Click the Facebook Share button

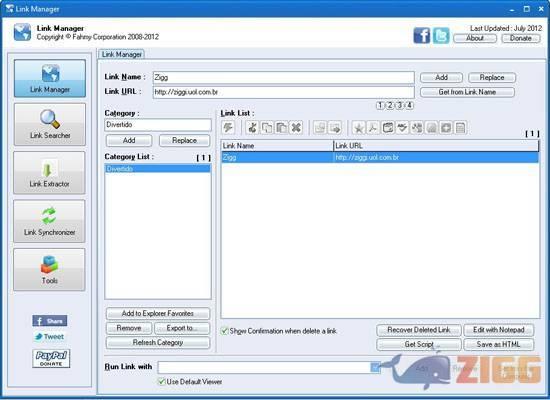tap(50, 321)
